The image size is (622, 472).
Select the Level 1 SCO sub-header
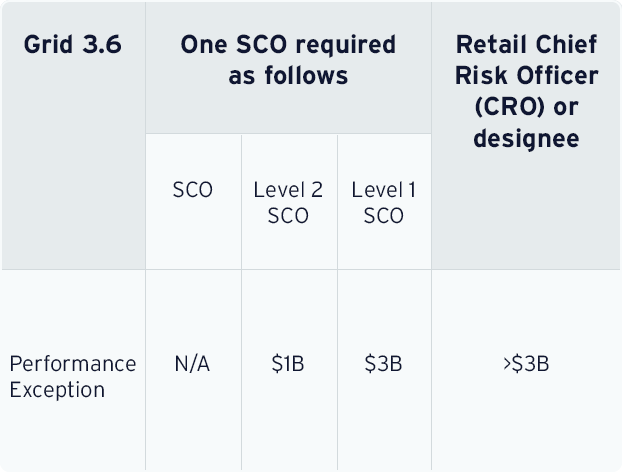click(x=384, y=202)
